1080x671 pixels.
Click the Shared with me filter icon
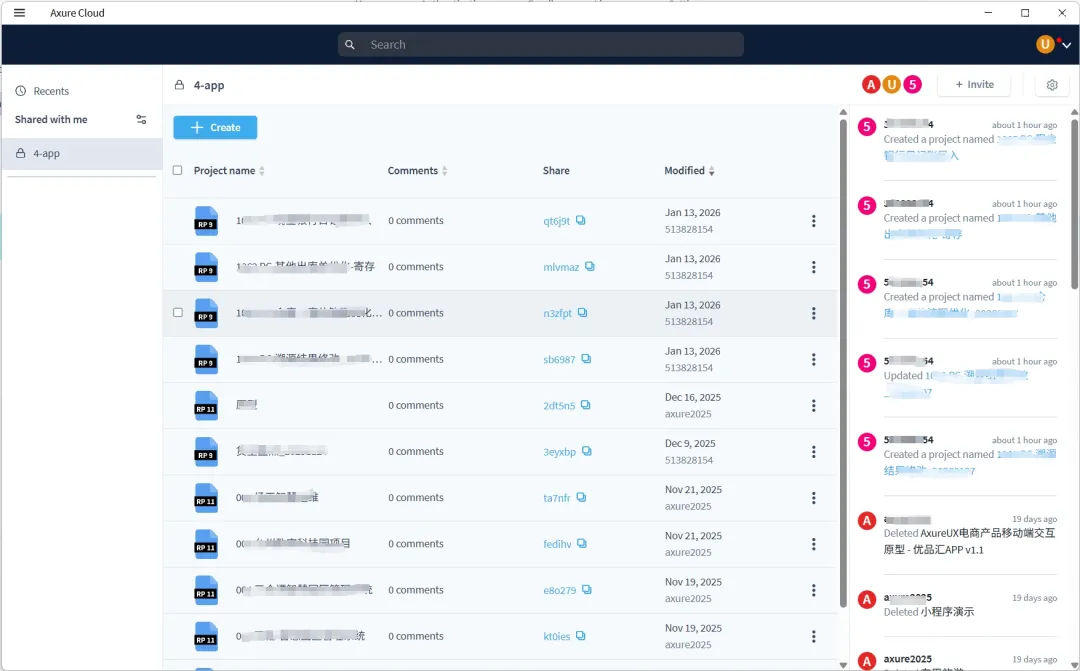(141, 119)
